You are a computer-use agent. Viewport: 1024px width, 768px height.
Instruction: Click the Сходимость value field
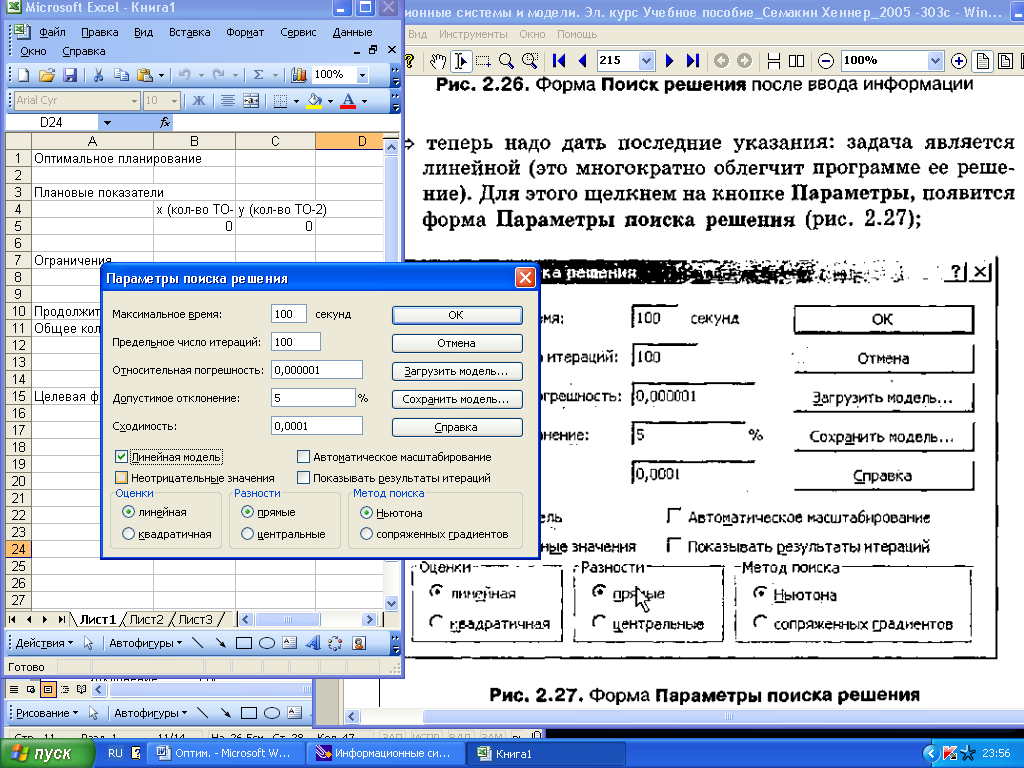click(x=317, y=426)
